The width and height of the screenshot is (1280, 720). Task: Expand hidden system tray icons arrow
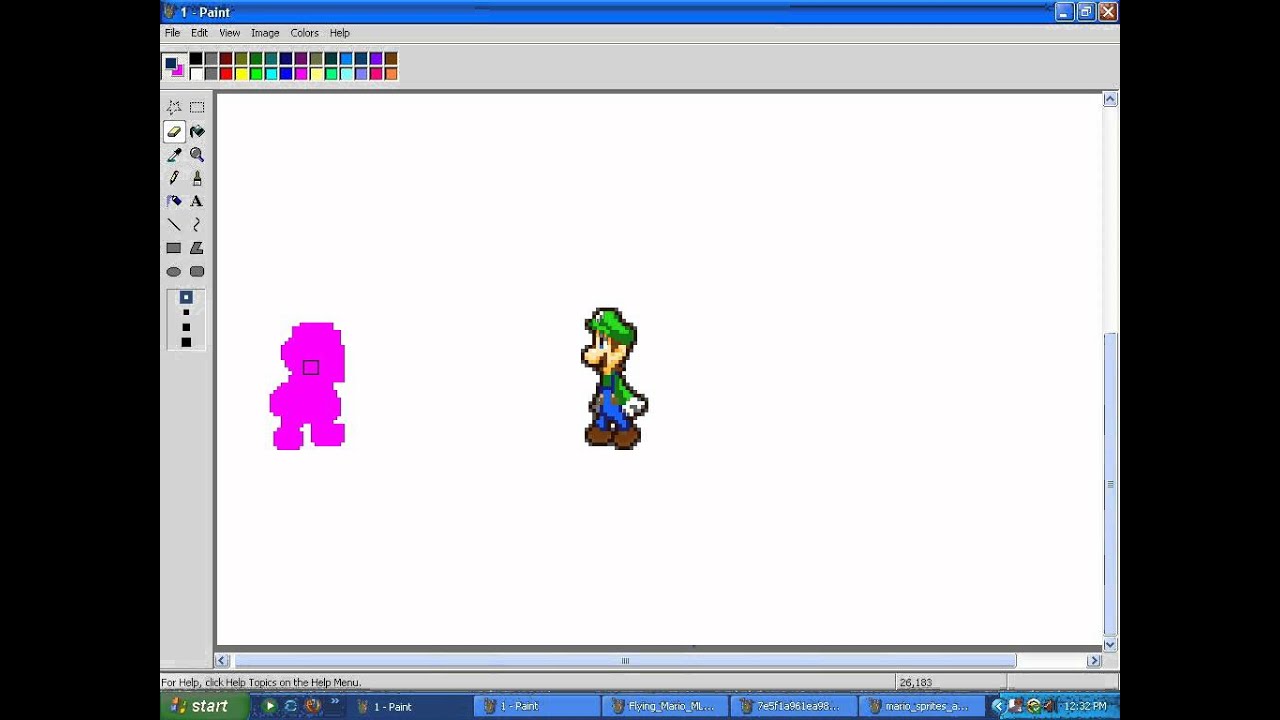pyautogui.click(x=997, y=706)
